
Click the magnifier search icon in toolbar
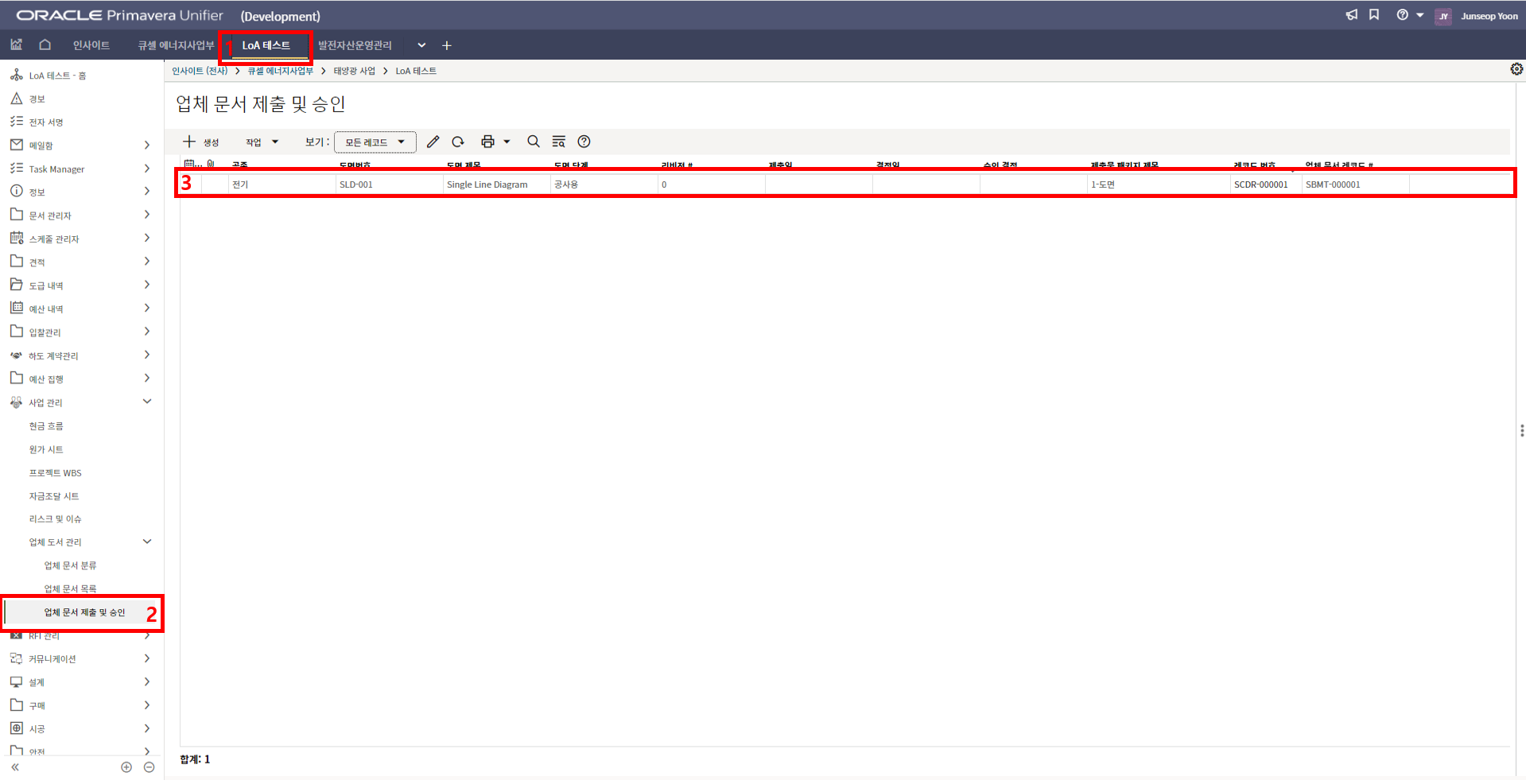pyautogui.click(x=534, y=142)
